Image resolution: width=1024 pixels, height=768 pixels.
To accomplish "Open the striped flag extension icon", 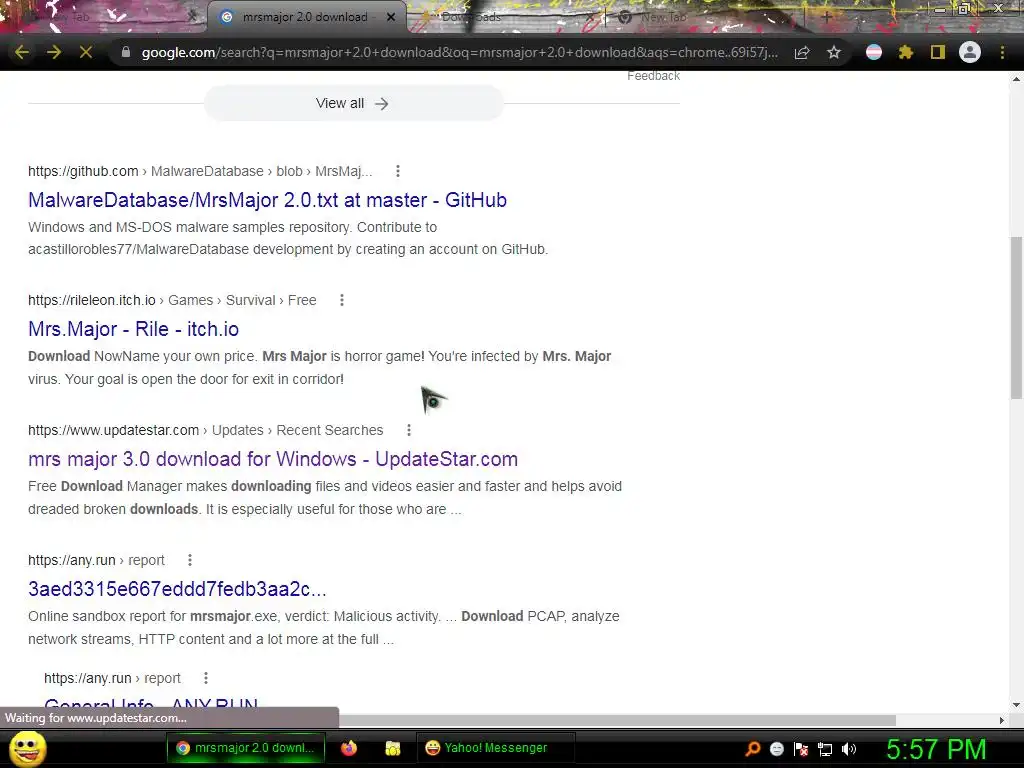I will click(x=874, y=52).
